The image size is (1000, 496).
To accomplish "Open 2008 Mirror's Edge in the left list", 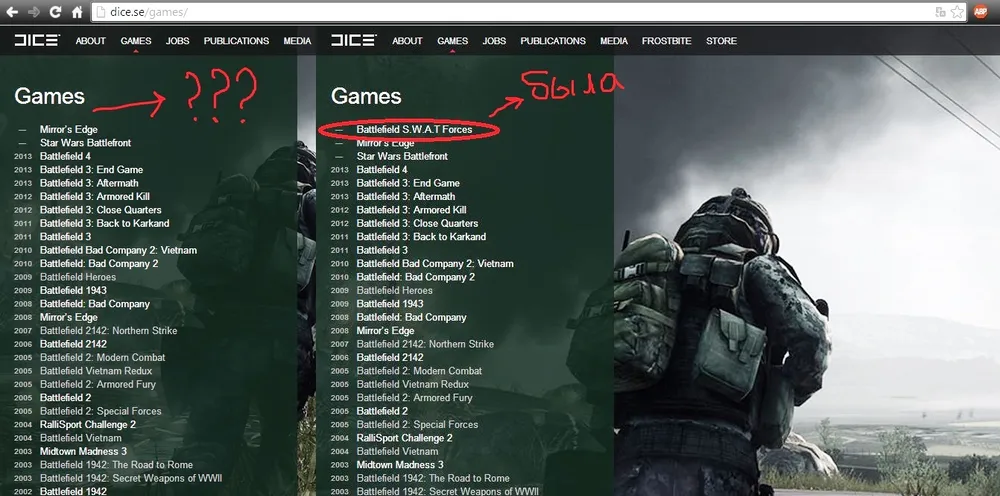I will tap(69, 317).
